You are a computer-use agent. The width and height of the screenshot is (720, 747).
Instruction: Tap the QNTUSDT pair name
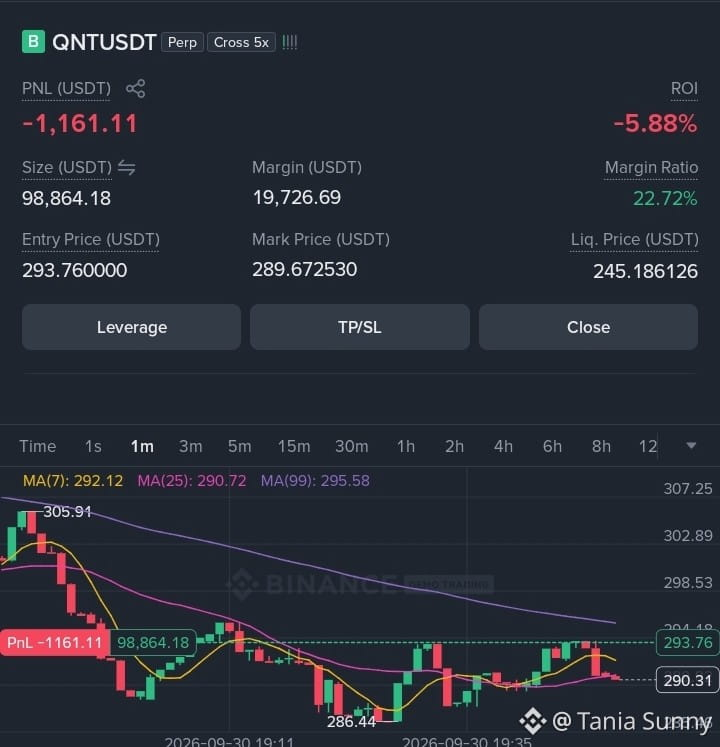(104, 42)
